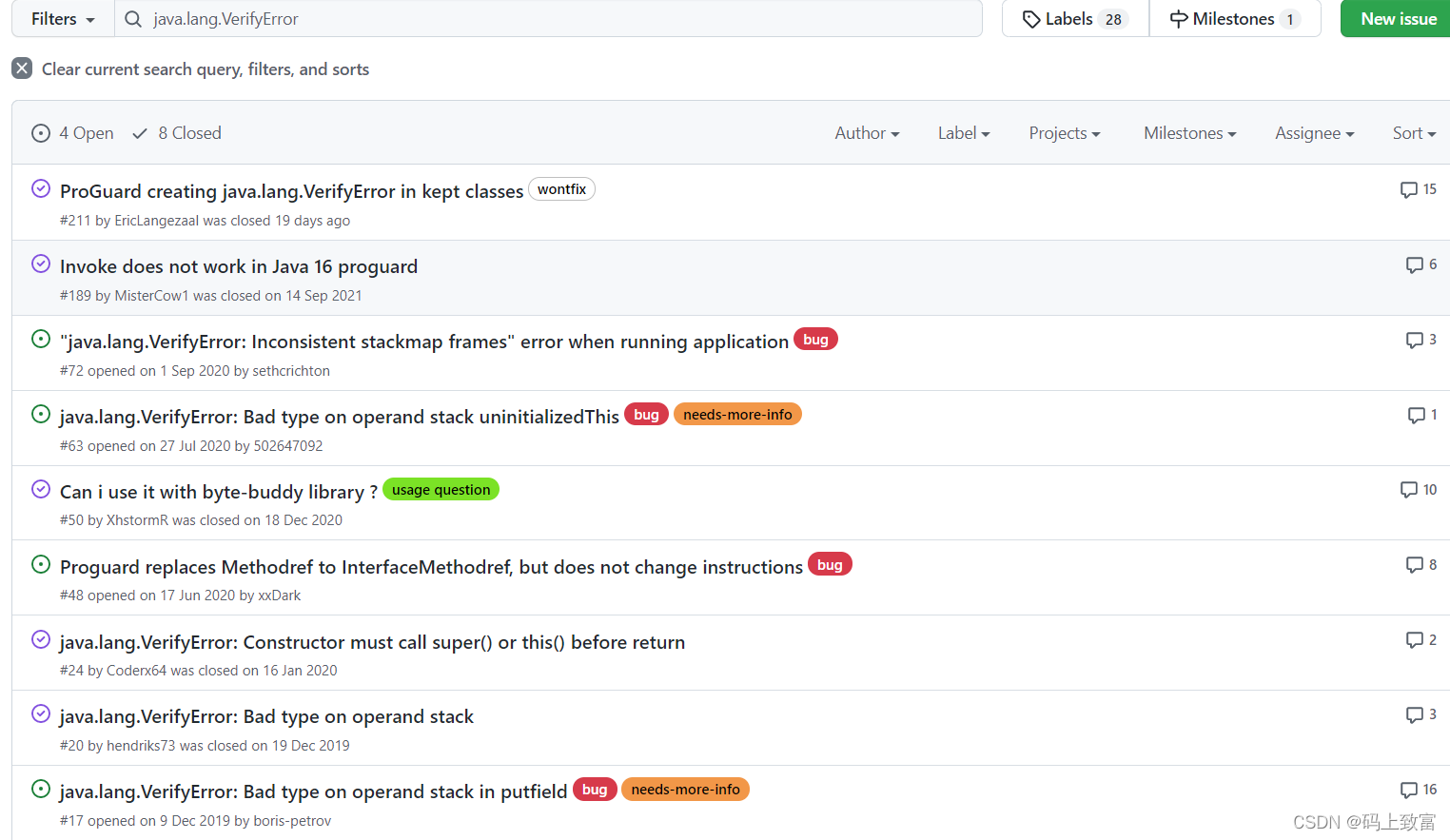Open the 10 comments on issue #50

click(x=1419, y=489)
